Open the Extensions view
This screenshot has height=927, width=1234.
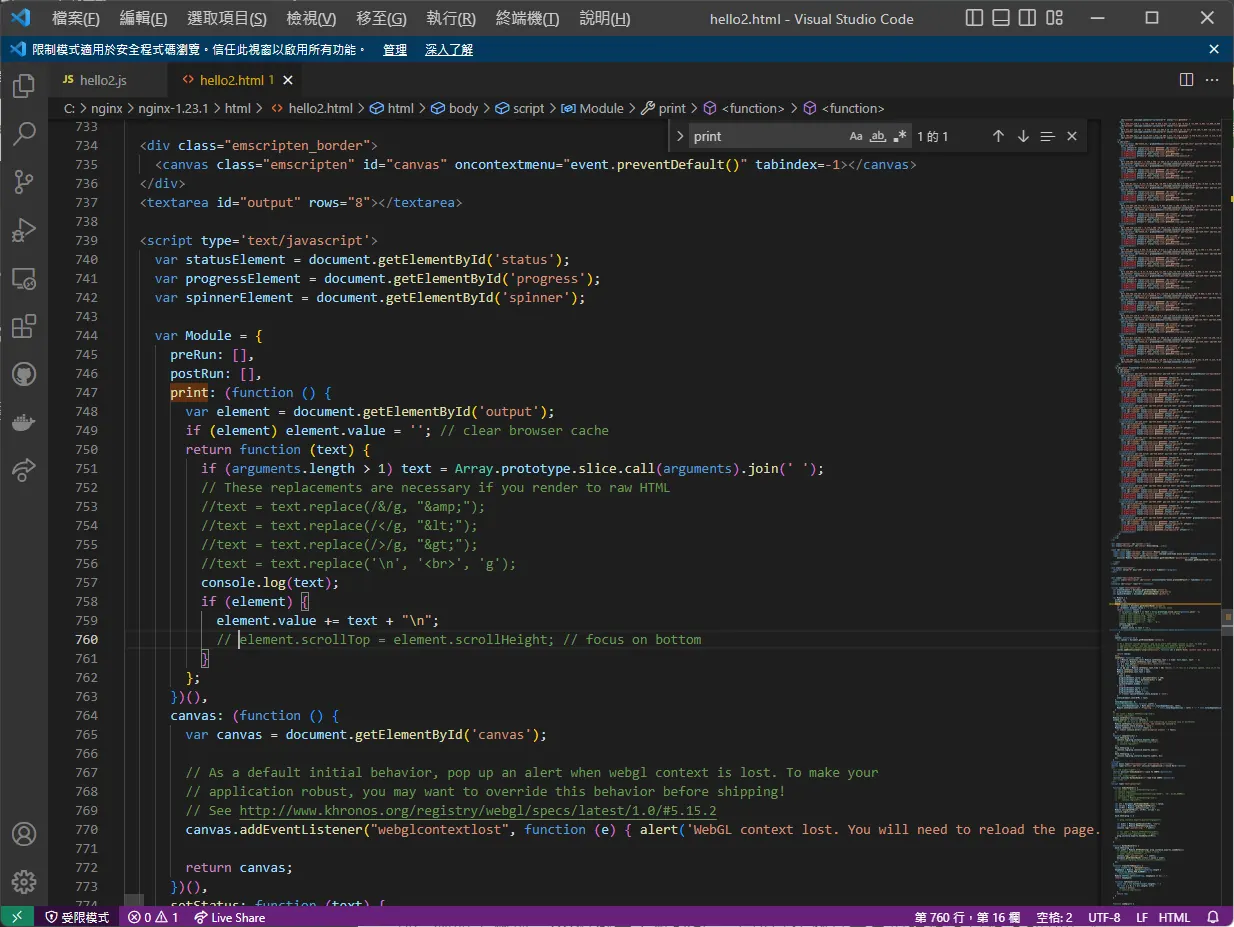coord(24,326)
